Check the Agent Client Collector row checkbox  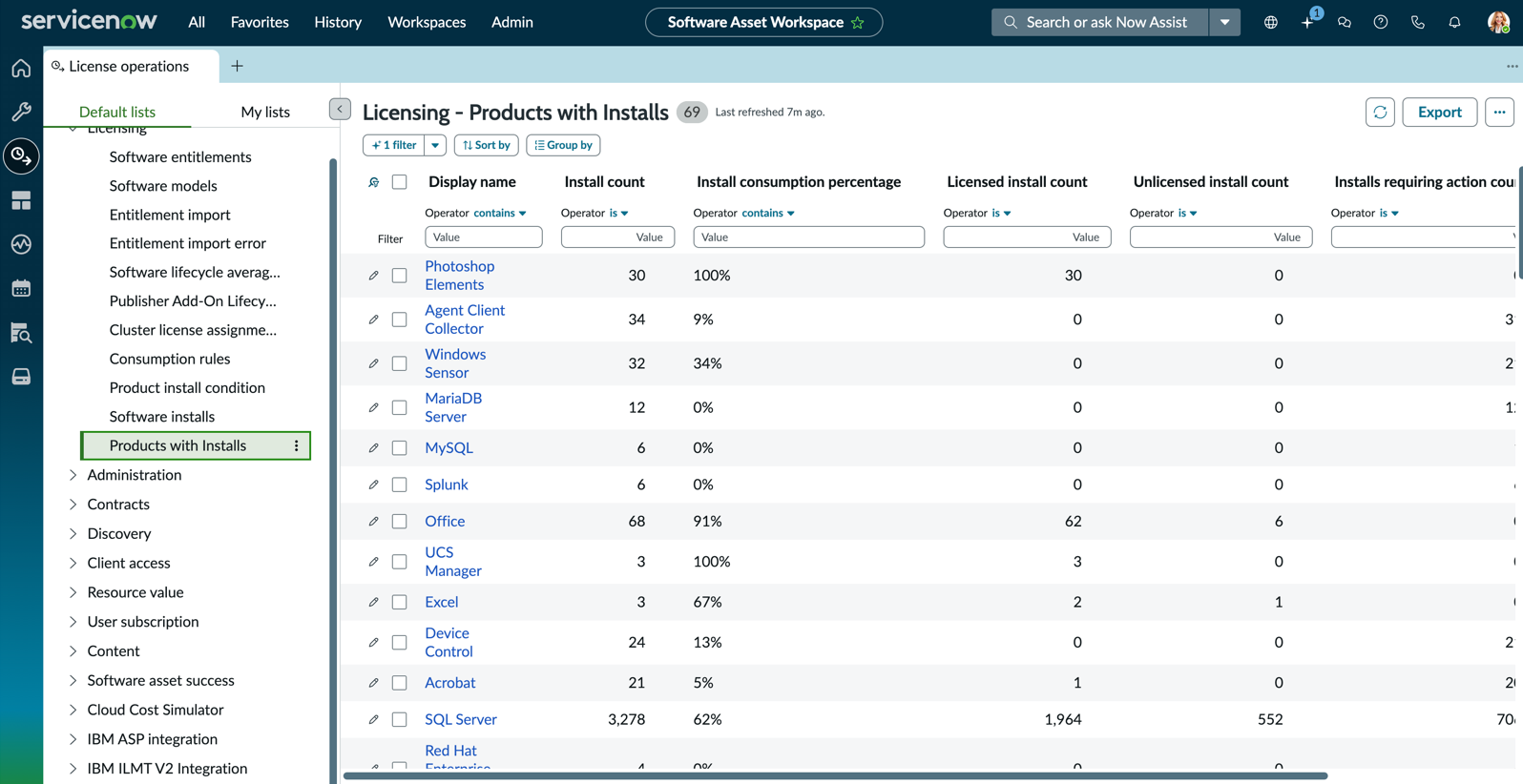(x=399, y=320)
